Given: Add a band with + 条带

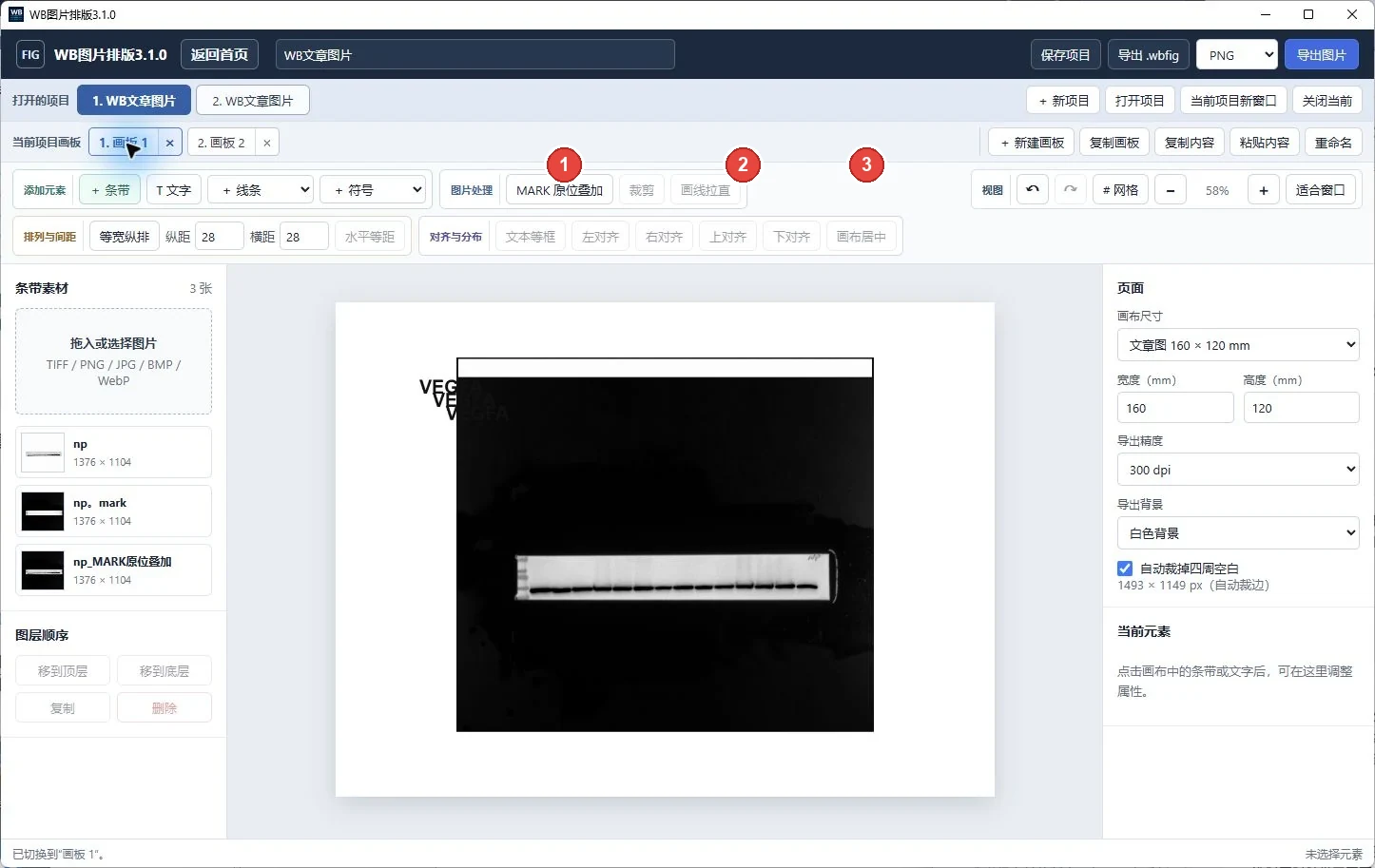Looking at the screenshot, I should tap(110, 190).
